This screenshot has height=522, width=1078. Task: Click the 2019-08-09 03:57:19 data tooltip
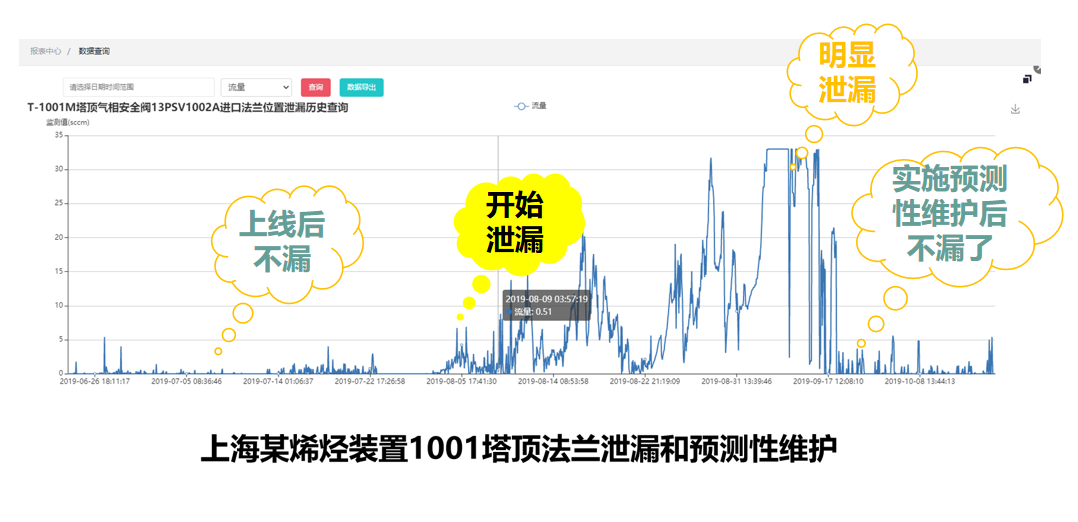point(546,305)
